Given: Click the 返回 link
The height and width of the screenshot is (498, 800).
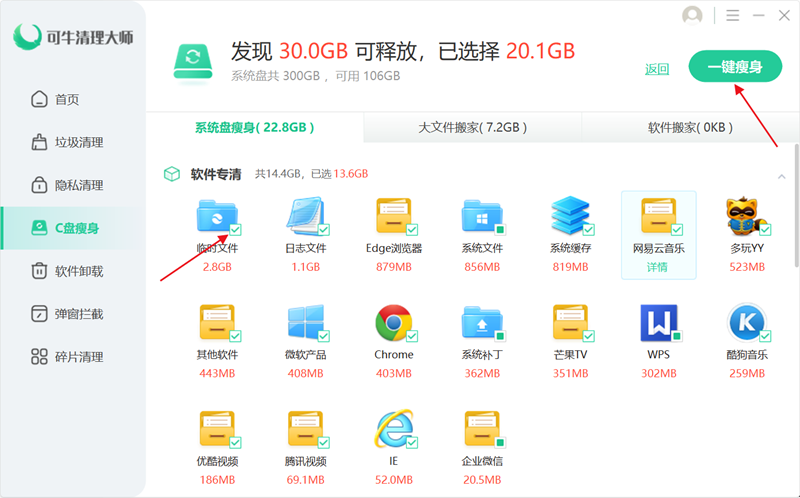Looking at the screenshot, I should 657,69.
